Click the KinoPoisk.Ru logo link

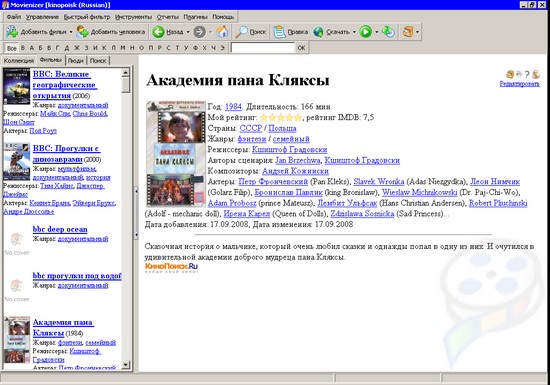pyautogui.click(x=172, y=267)
